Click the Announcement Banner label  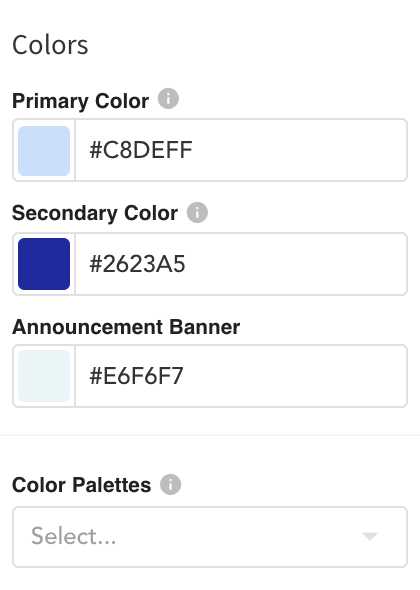point(126,327)
